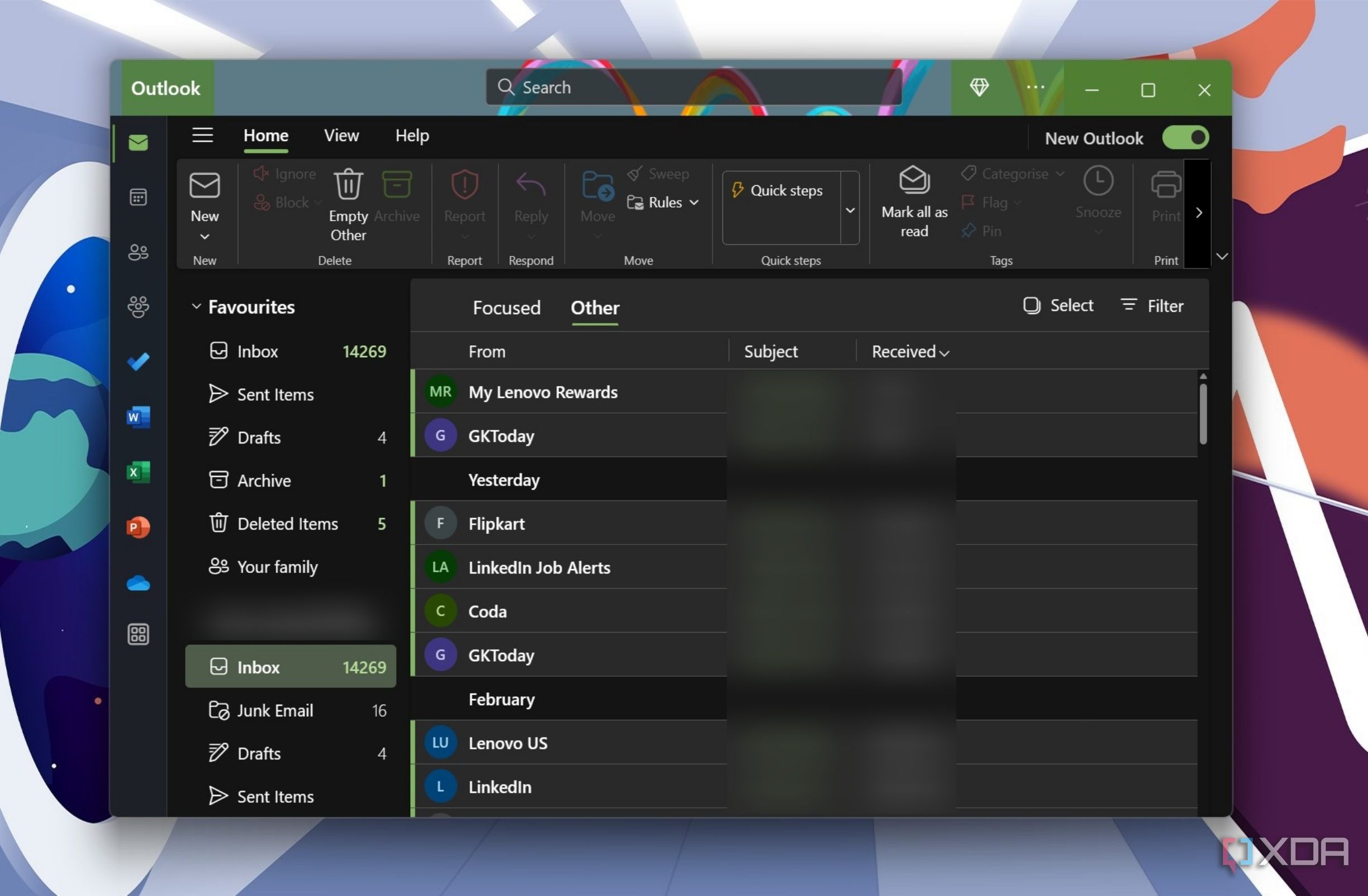The image size is (1368, 896).
Task: Open OneDrive cloud icon in left rail
Action: click(x=138, y=584)
